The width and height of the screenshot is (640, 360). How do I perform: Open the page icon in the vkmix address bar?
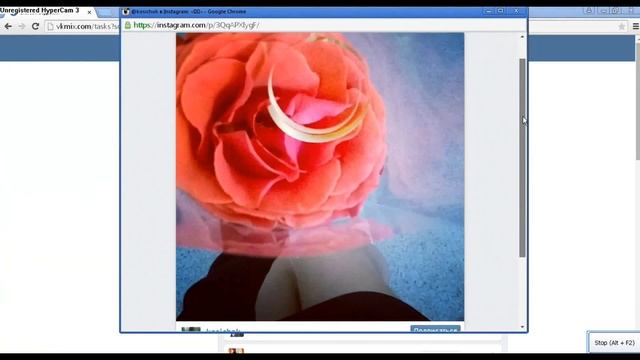[51, 27]
